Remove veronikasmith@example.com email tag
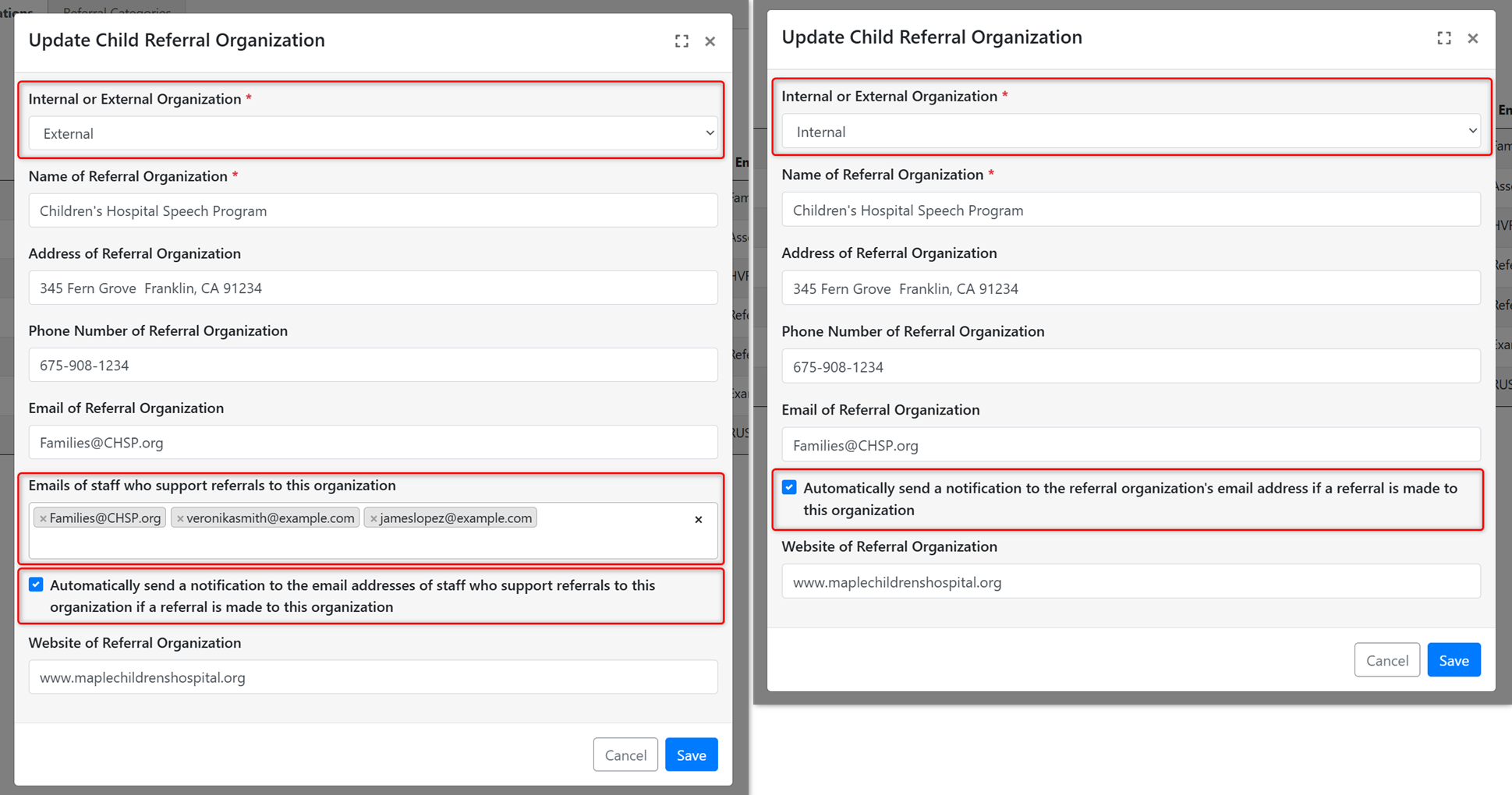1512x795 pixels. pos(180,518)
